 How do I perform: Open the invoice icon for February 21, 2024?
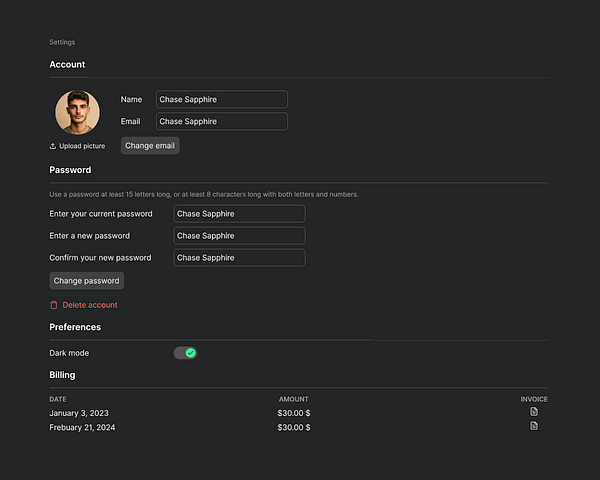pyautogui.click(x=534, y=426)
